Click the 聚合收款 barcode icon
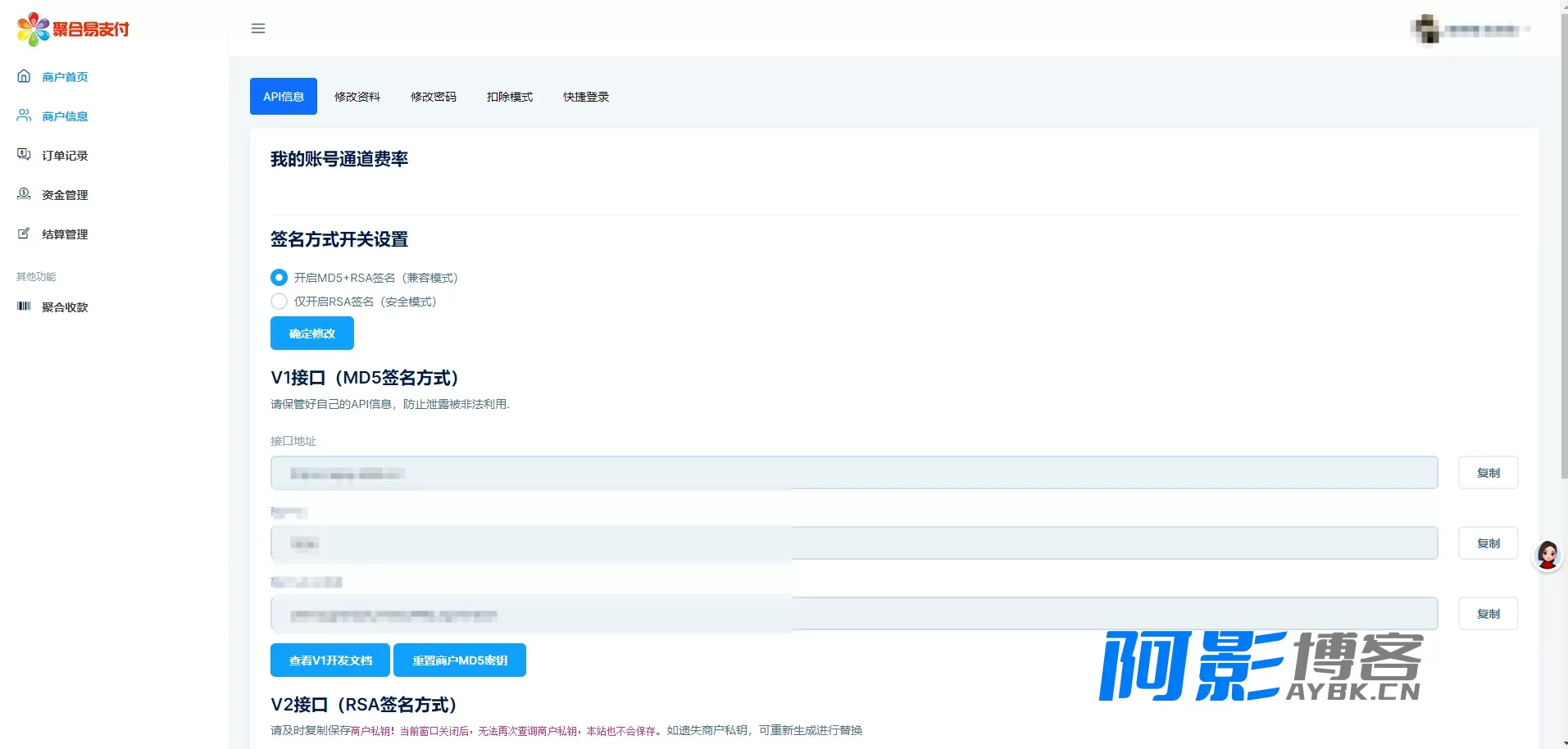Image resolution: width=1568 pixels, height=749 pixels. coord(24,306)
